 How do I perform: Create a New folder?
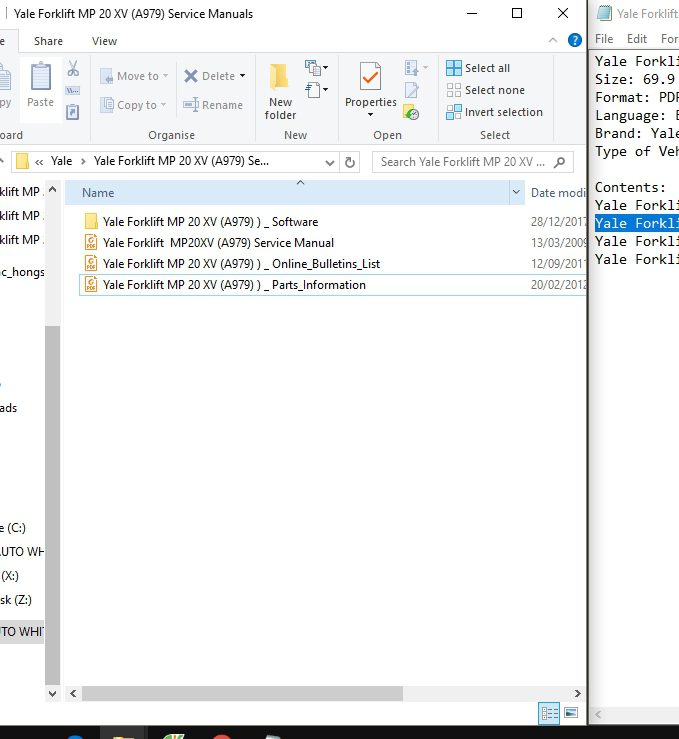point(280,92)
